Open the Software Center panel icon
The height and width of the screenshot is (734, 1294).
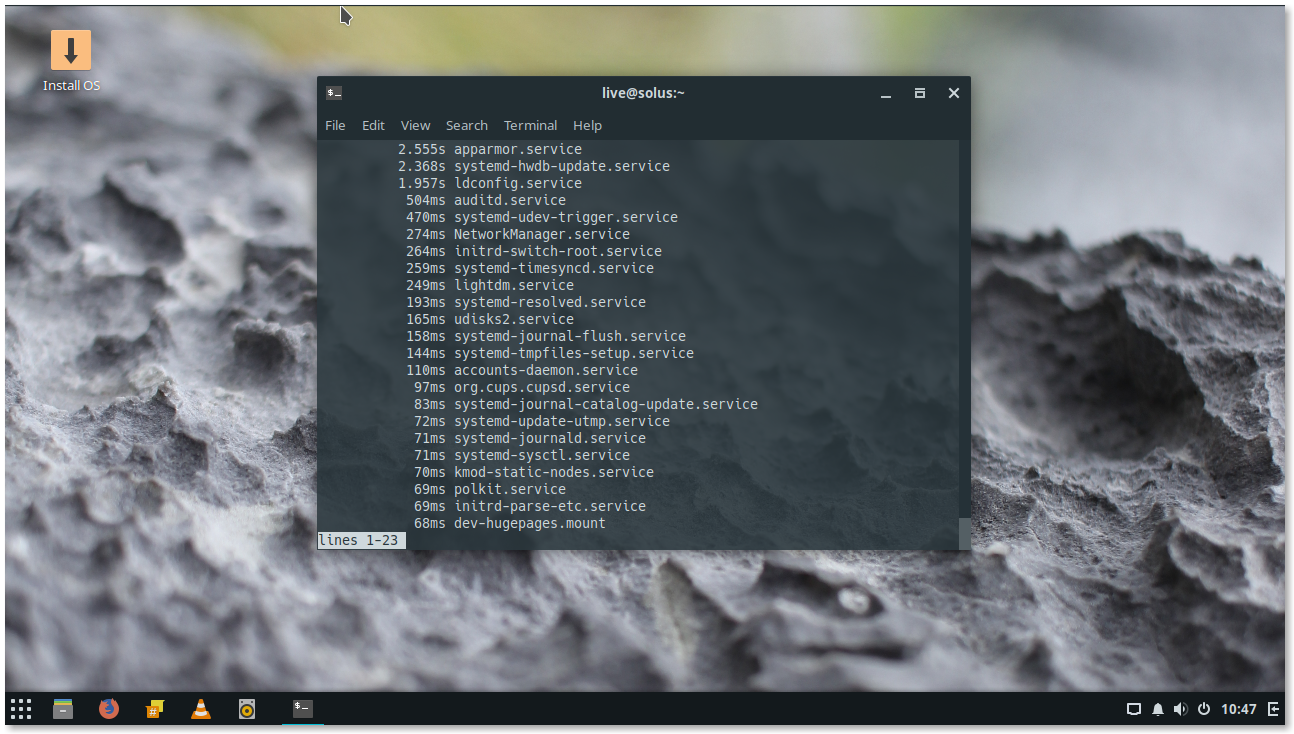(x=155, y=709)
